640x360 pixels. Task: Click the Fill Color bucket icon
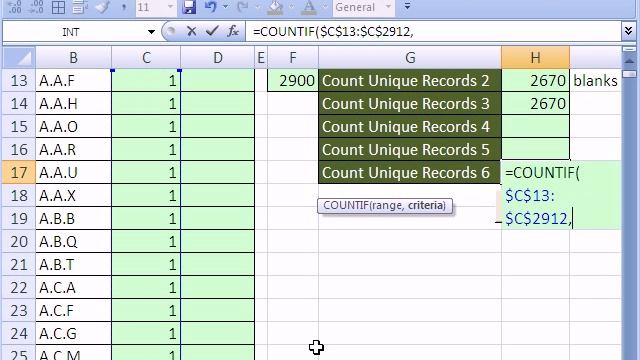tap(275, 7)
